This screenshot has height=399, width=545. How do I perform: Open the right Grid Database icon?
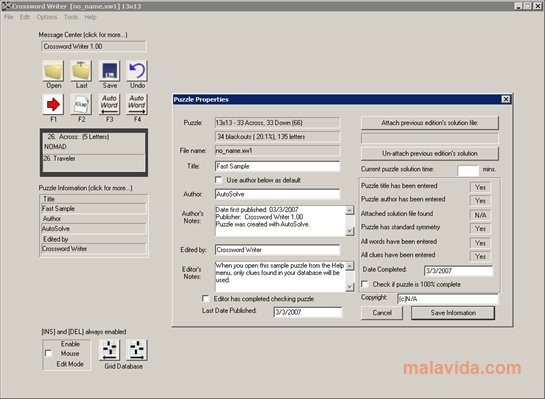(x=137, y=350)
